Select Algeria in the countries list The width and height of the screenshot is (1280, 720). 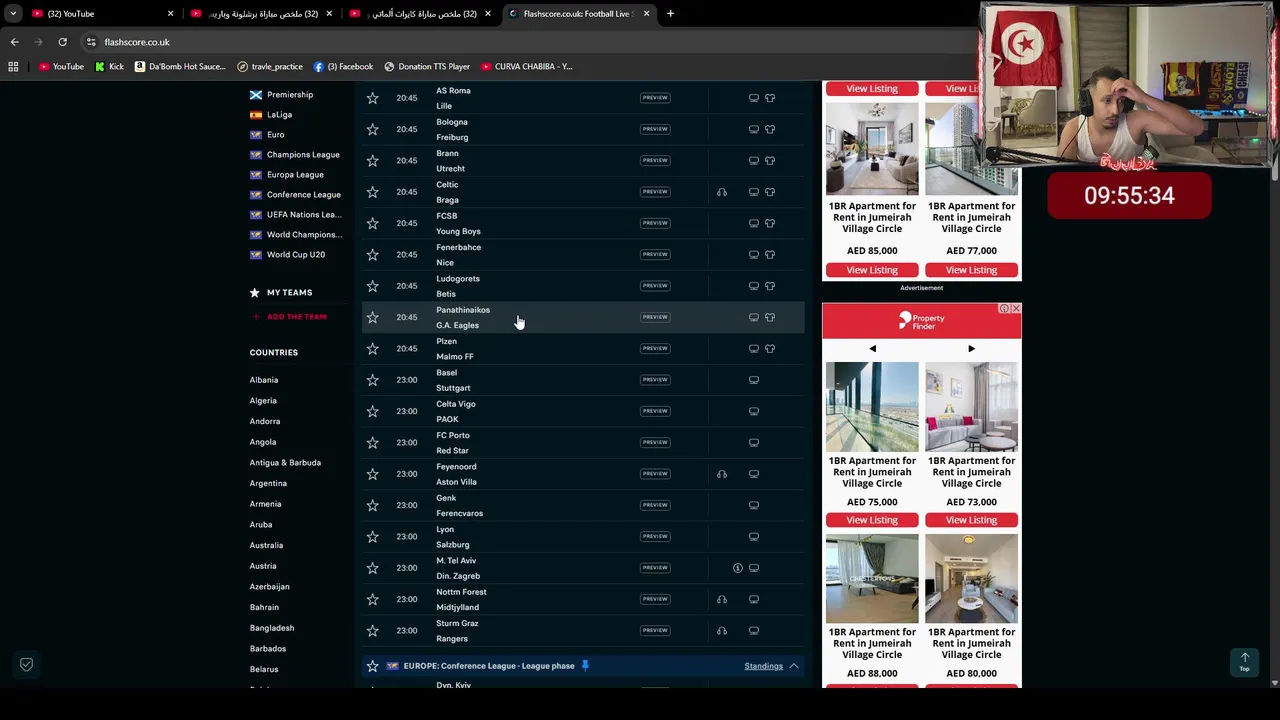[263, 401]
